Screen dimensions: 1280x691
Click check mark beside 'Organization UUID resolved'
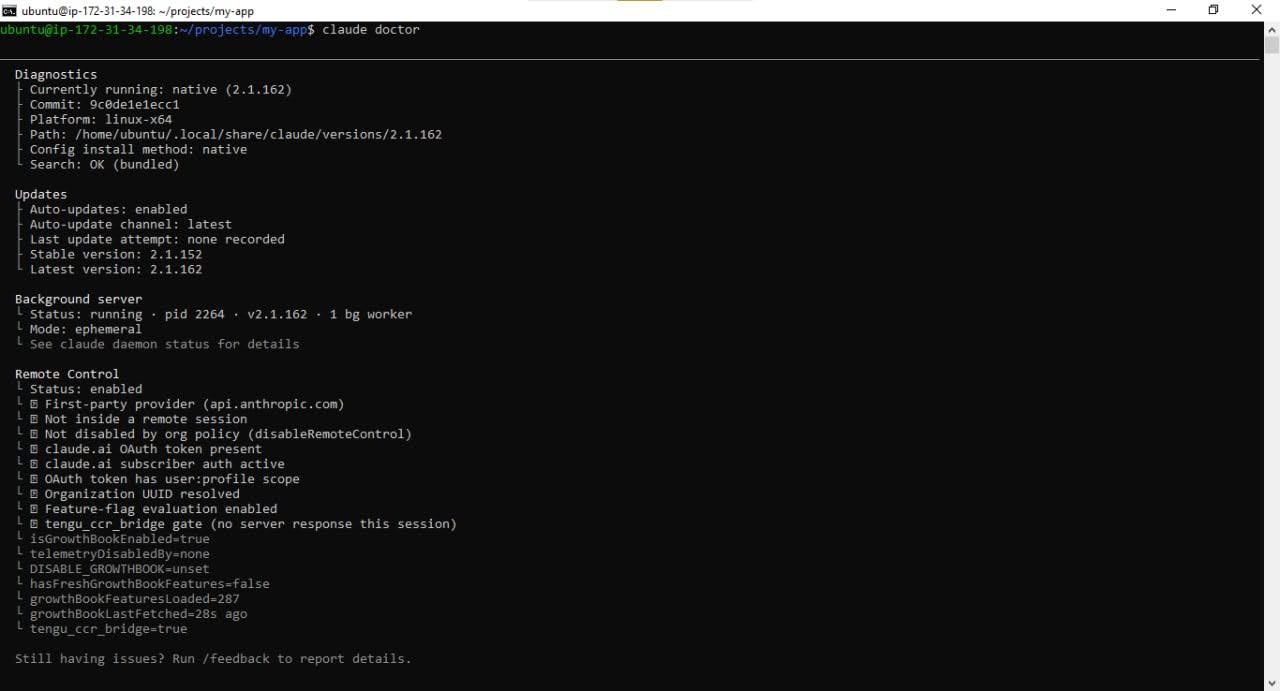[x=34, y=495]
